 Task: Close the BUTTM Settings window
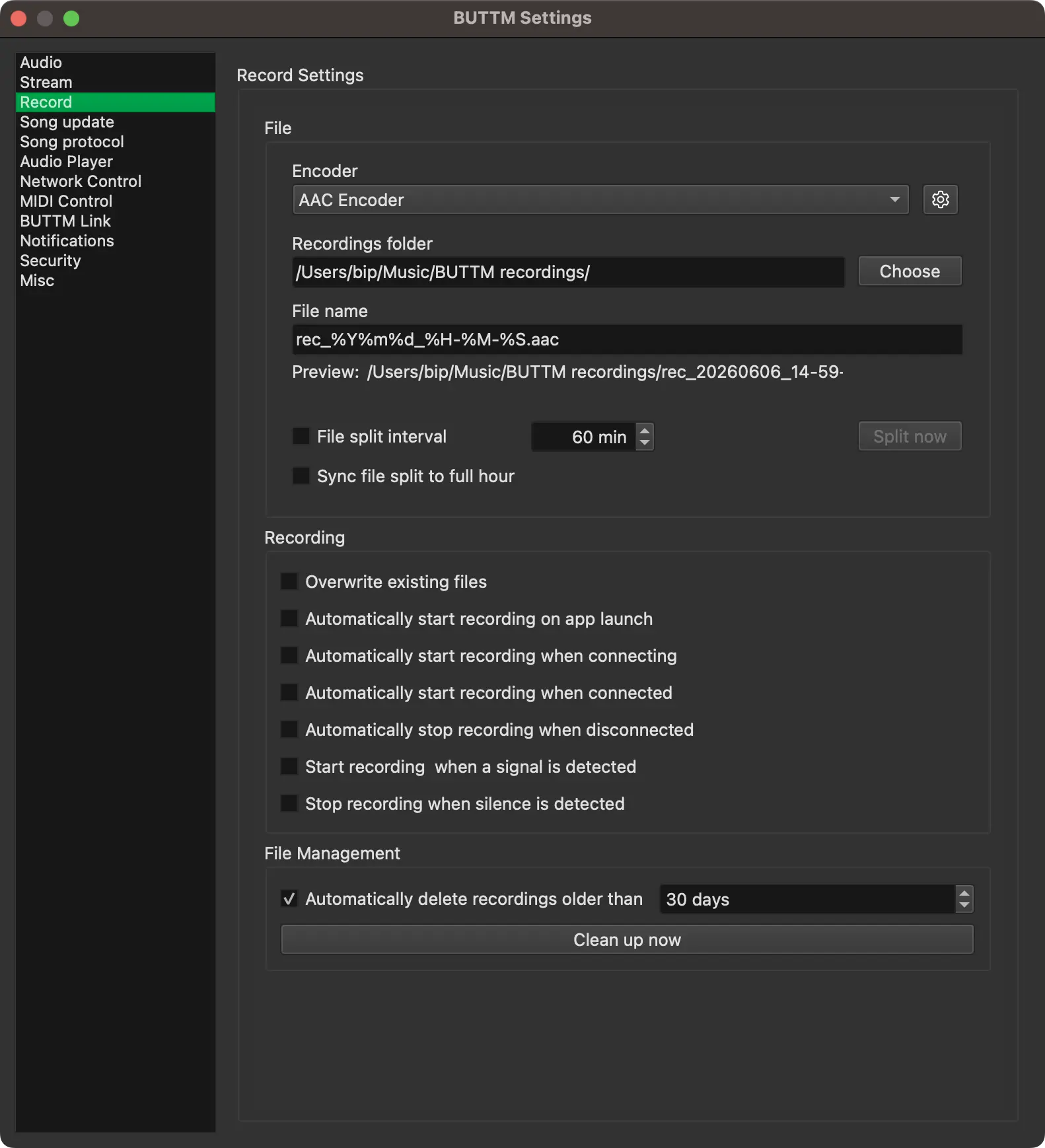click(18, 18)
